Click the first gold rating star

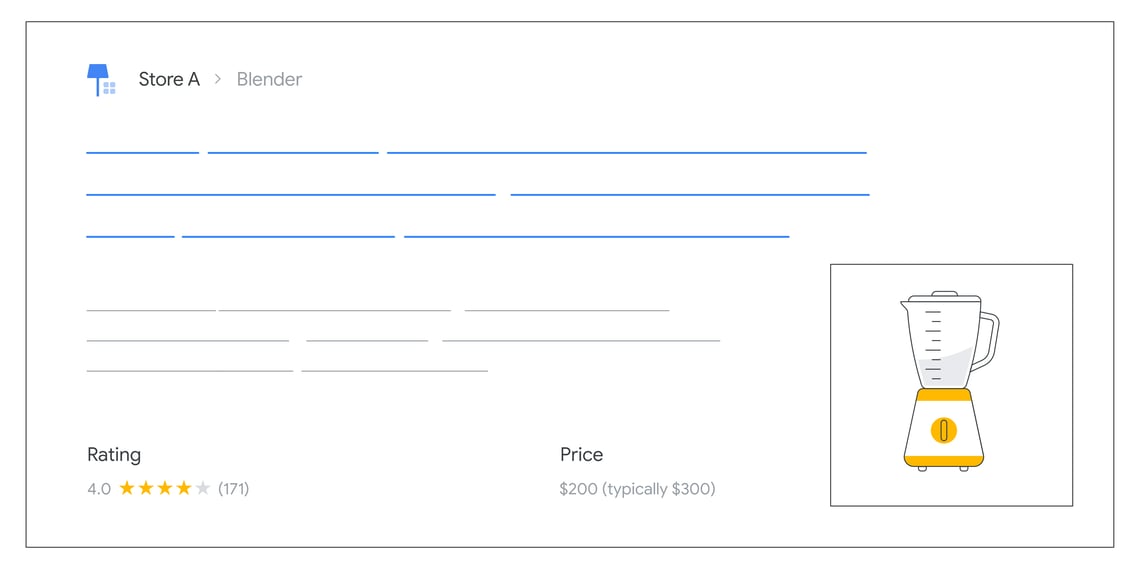[x=127, y=489]
